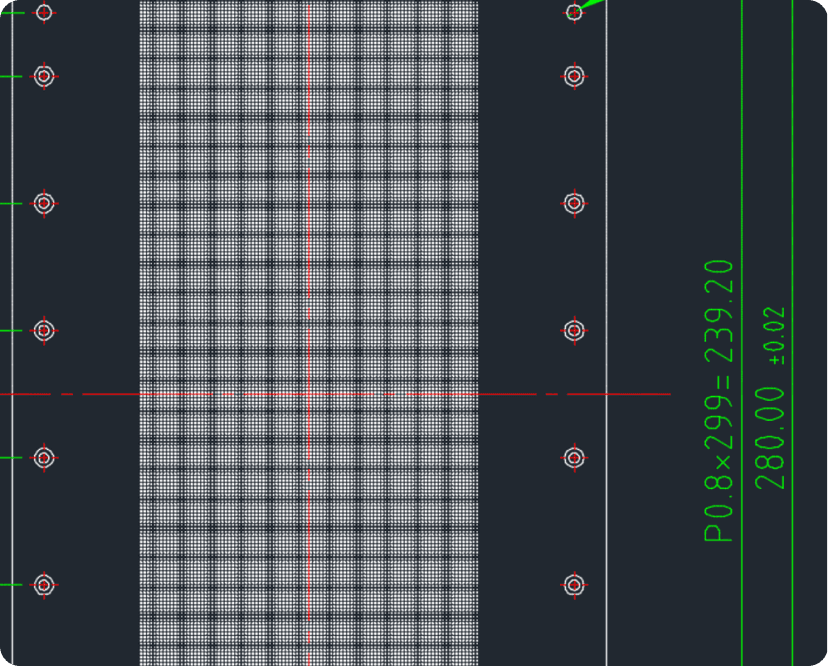Screen dimensions: 828x666
Task: Select the P0.8×299=239.20 pitch dimension text
Action: point(719,401)
